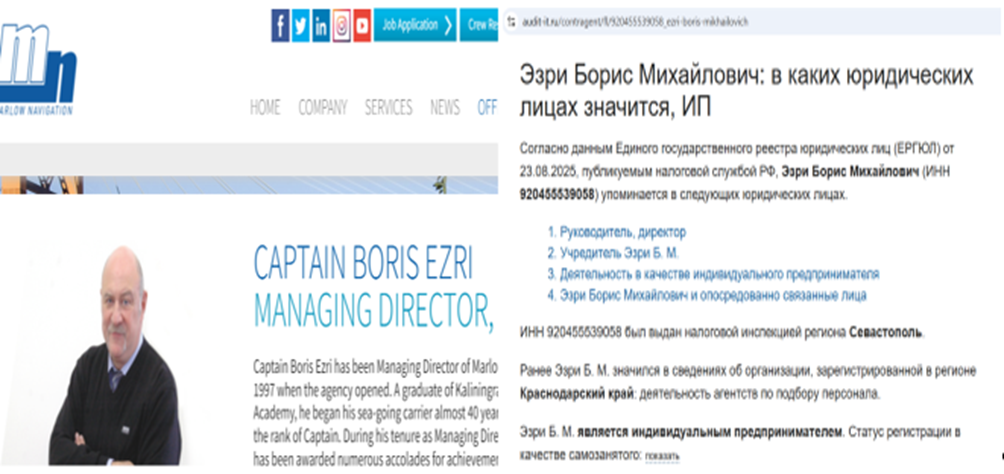Image resolution: width=1004 pixels, height=474 pixels.
Task: Click the Crew button beside Job Application
Action: click(479, 25)
